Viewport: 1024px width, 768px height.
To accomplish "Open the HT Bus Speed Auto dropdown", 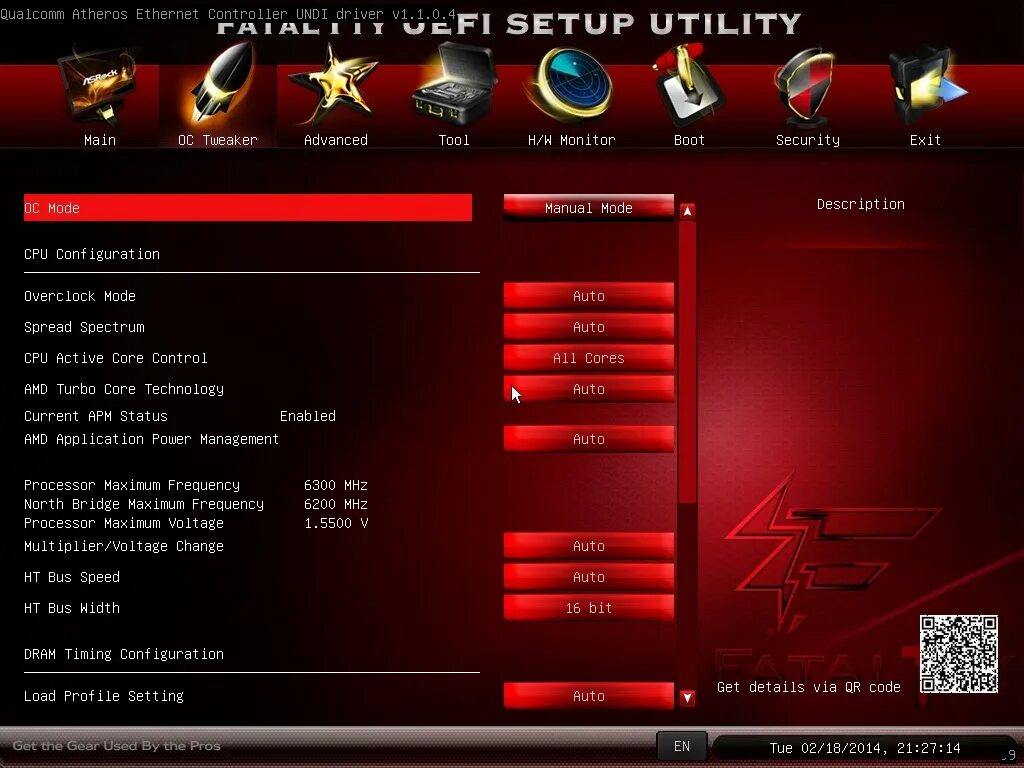I will click(x=588, y=577).
